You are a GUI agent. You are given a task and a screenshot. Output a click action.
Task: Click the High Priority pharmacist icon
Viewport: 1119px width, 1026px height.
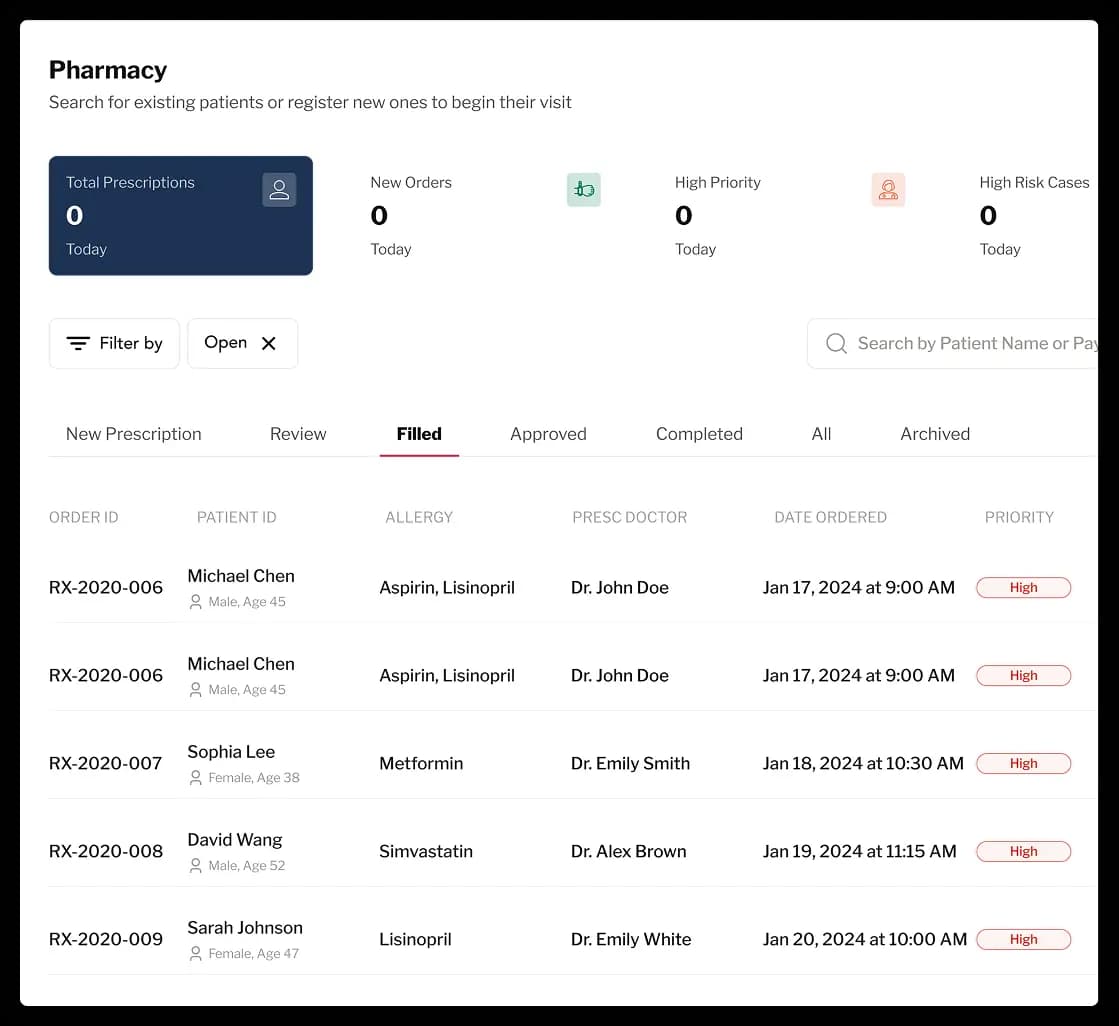(x=888, y=189)
